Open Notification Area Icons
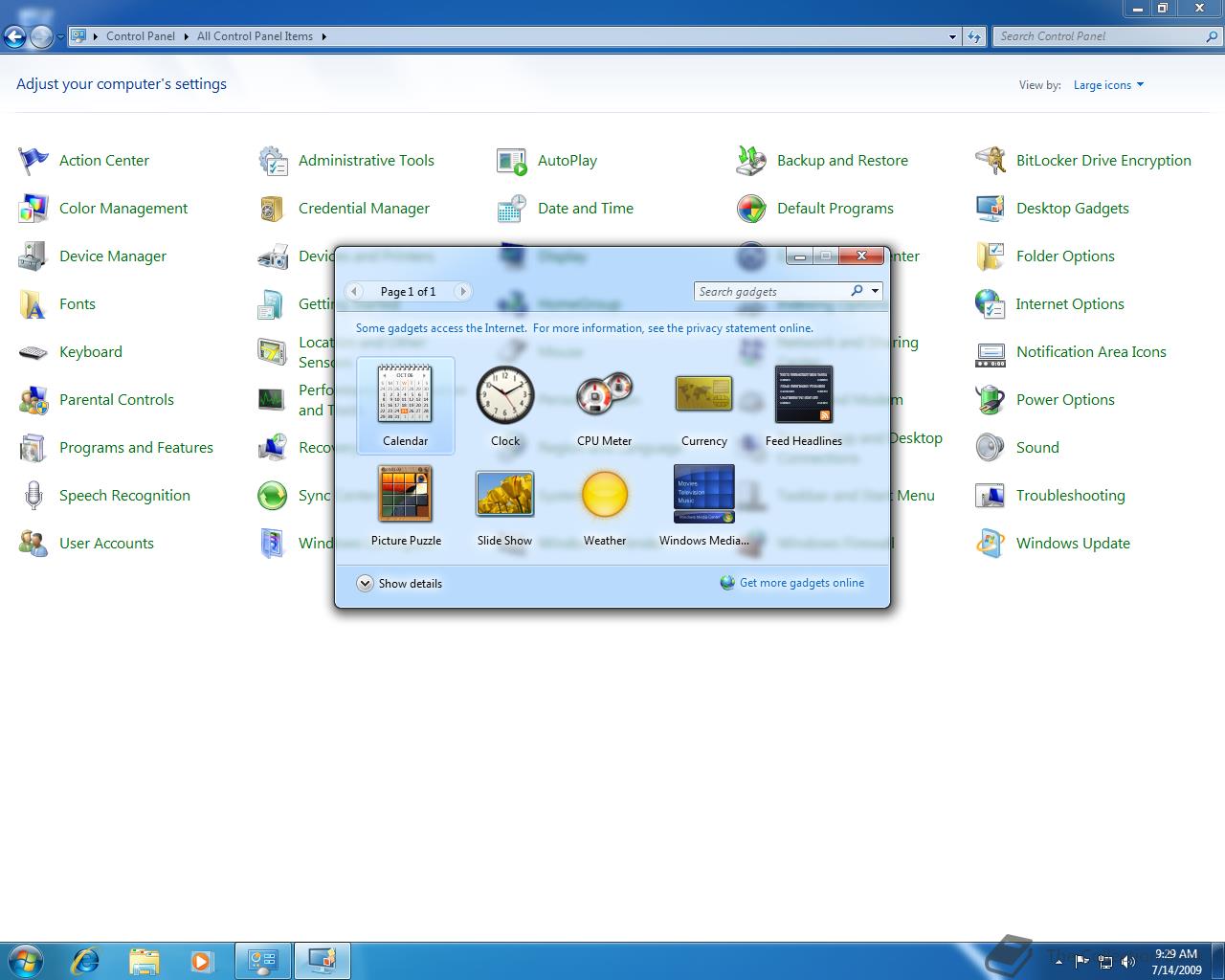The height and width of the screenshot is (980, 1225). point(1071,352)
